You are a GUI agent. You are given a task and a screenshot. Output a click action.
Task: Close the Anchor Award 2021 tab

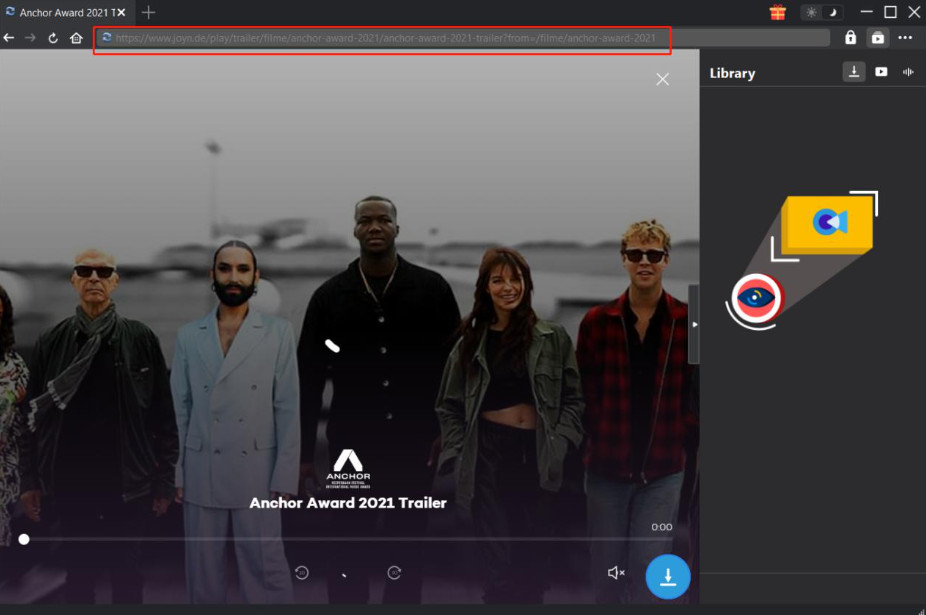coord(121,12)
